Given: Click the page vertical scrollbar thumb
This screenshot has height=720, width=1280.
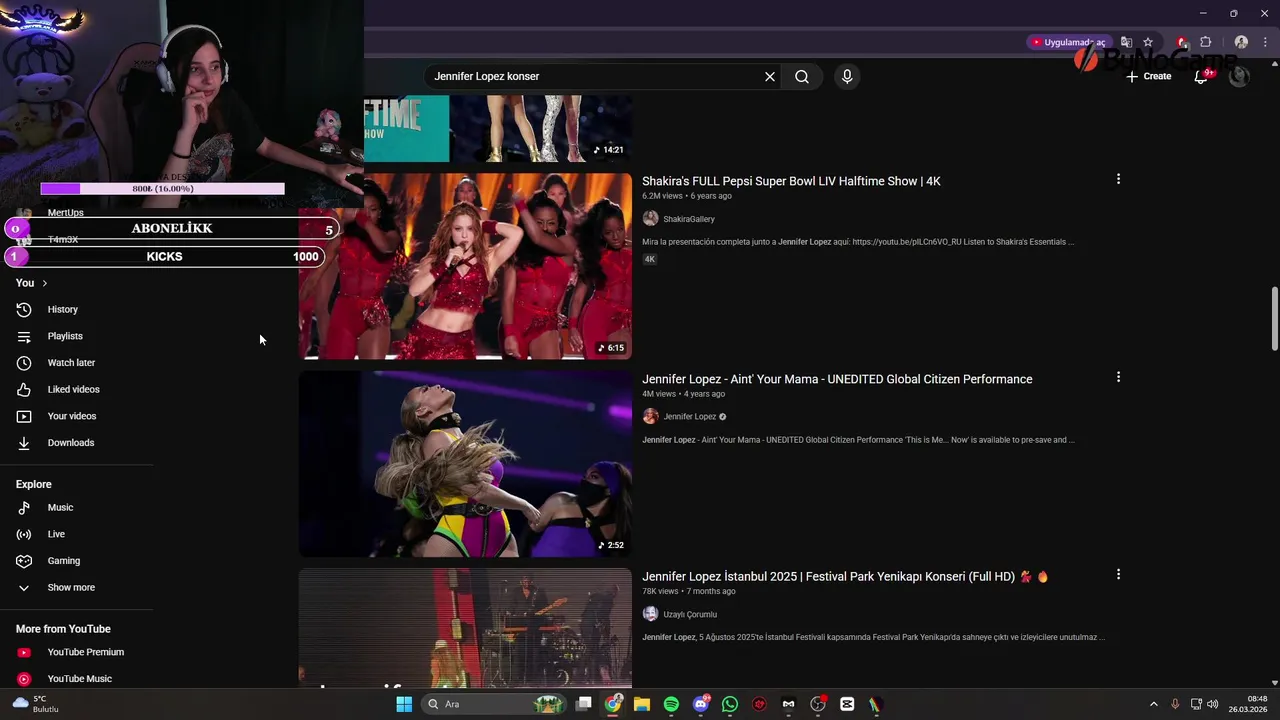Looking at the screenshot, I should pos(1274,319).
